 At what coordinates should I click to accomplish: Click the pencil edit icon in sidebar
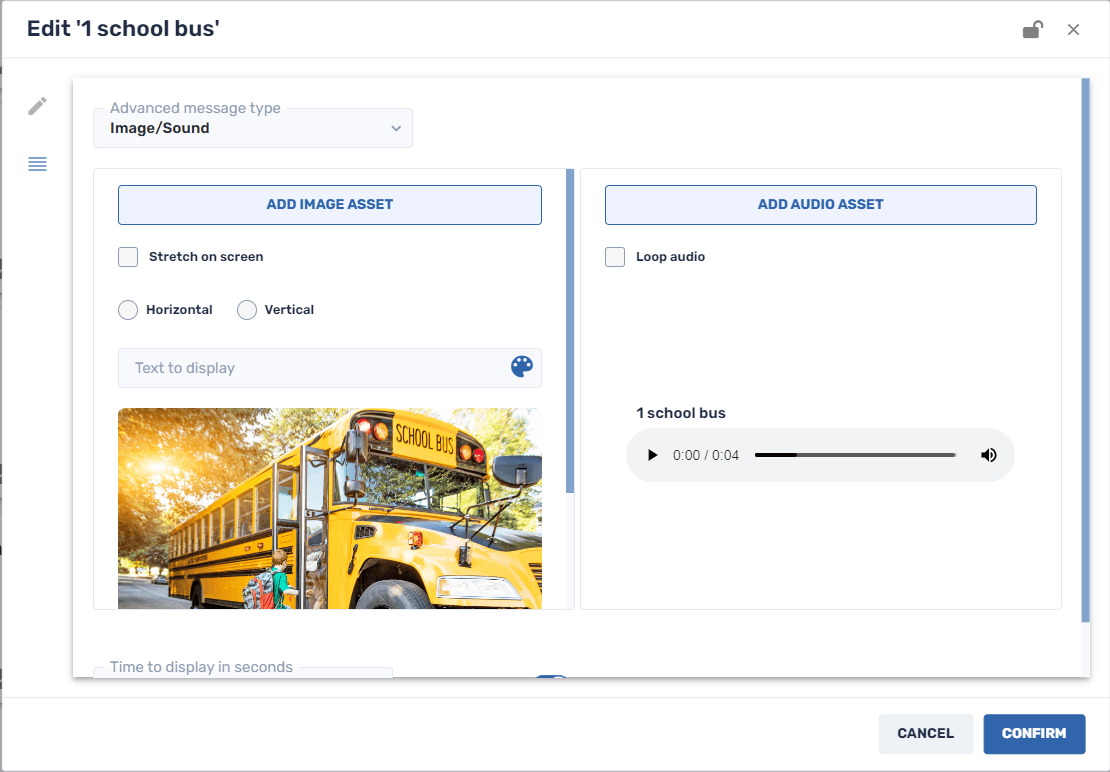[x=38, y=106]
